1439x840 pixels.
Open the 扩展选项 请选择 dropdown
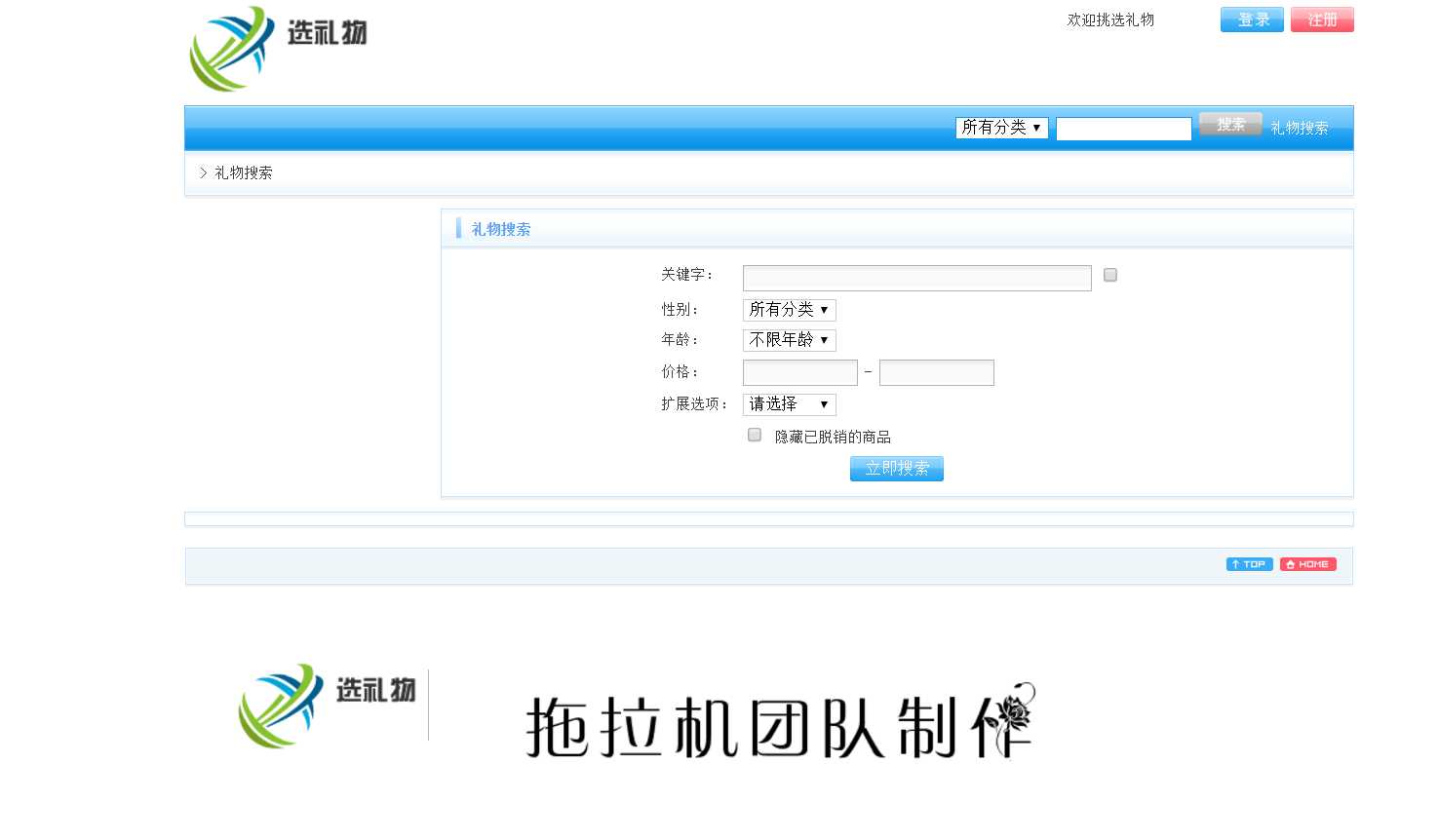[x=790, y=404]
